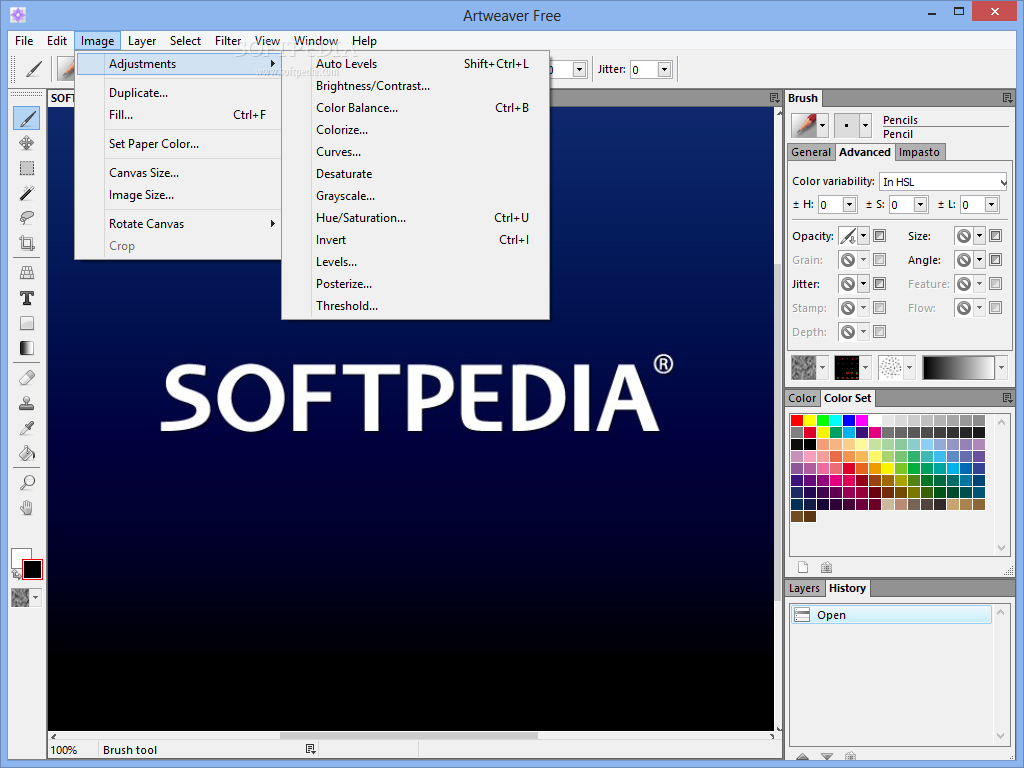Select the Shape tool
This screenshot has width=1024, height=768.
click(27, 323)
